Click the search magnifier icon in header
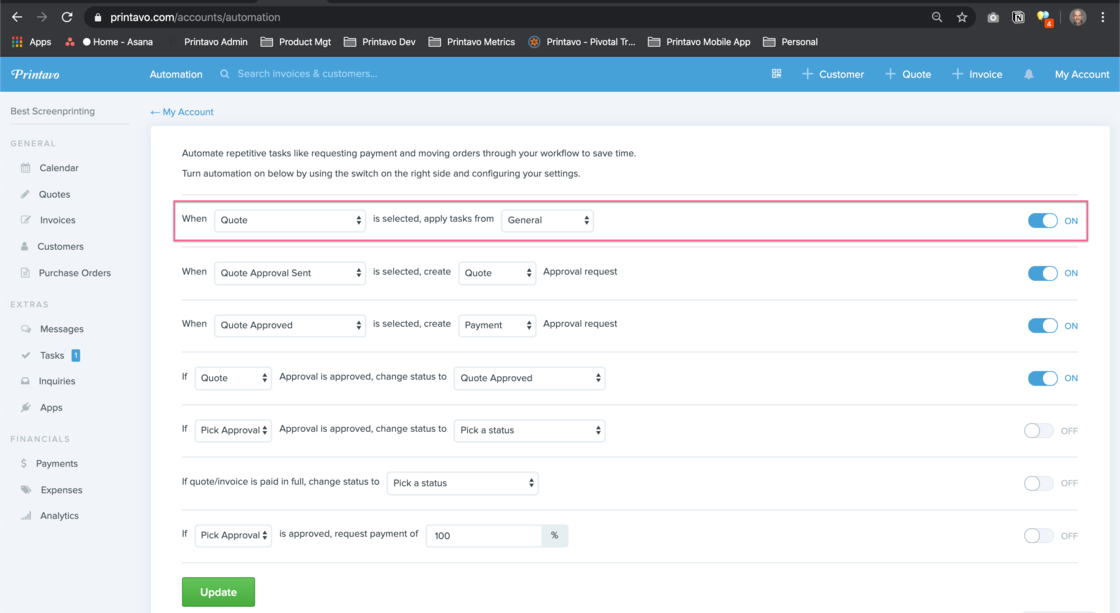This screenshot has height=613, width=1120. 225,74
